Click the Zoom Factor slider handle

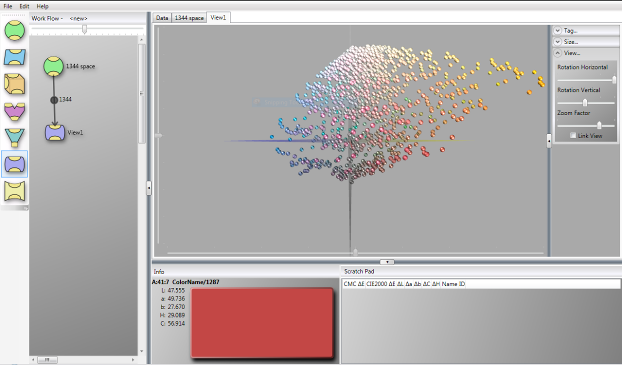tap(599, 126)
